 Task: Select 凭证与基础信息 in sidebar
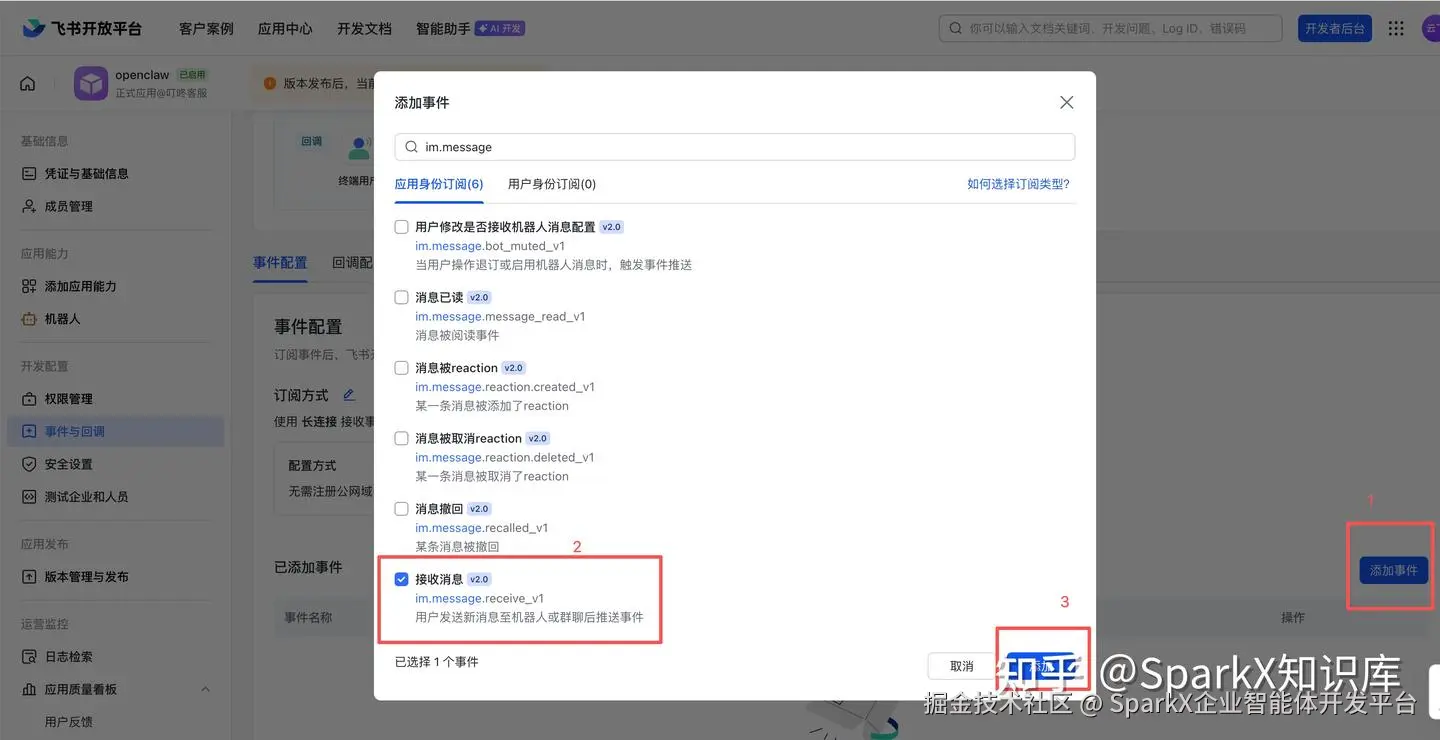pyautogui.click(x=87, y=174)
